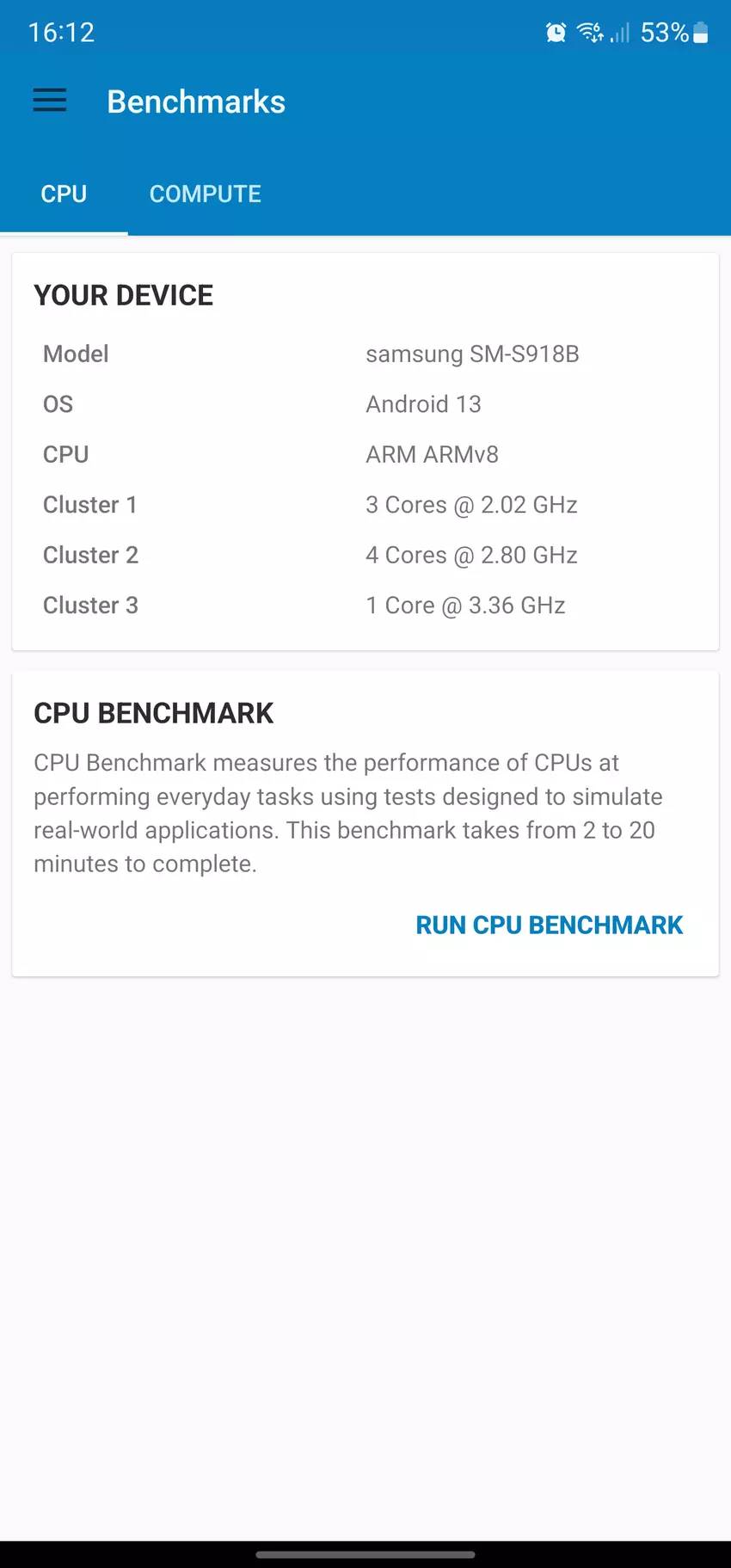Select the CPU tab
This screenshot has height=1568, width=731.
click(x=64, y=194)
